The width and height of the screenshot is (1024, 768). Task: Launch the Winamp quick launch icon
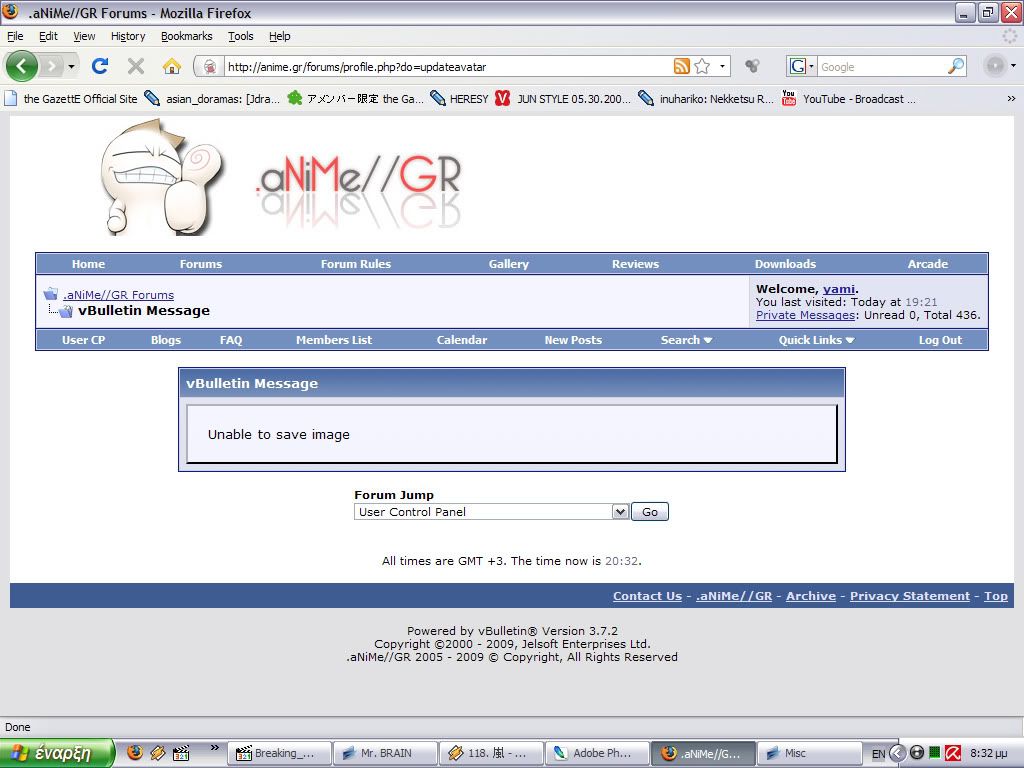157,753
